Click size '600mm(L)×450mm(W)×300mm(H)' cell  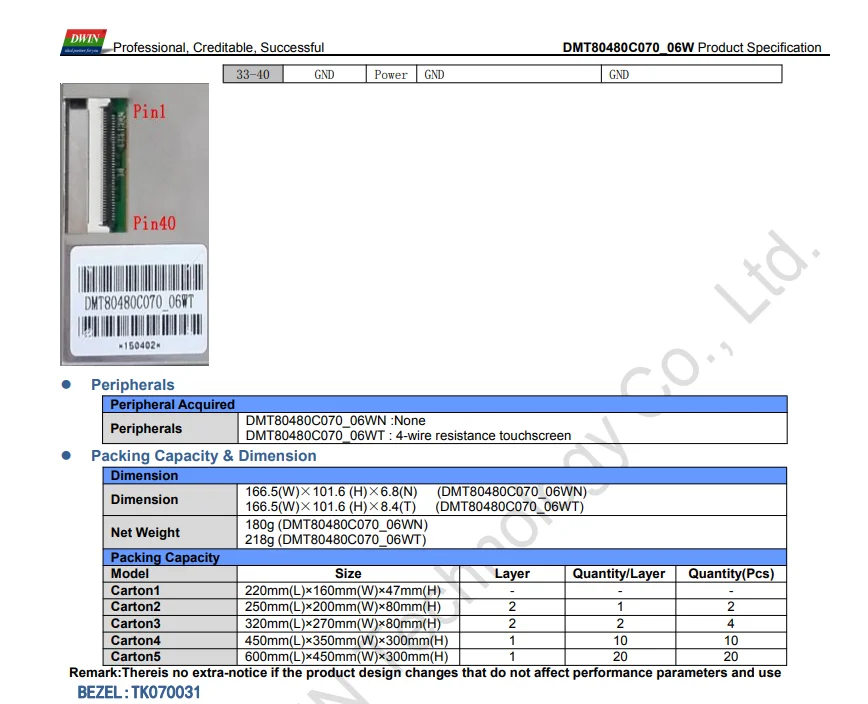347,656
